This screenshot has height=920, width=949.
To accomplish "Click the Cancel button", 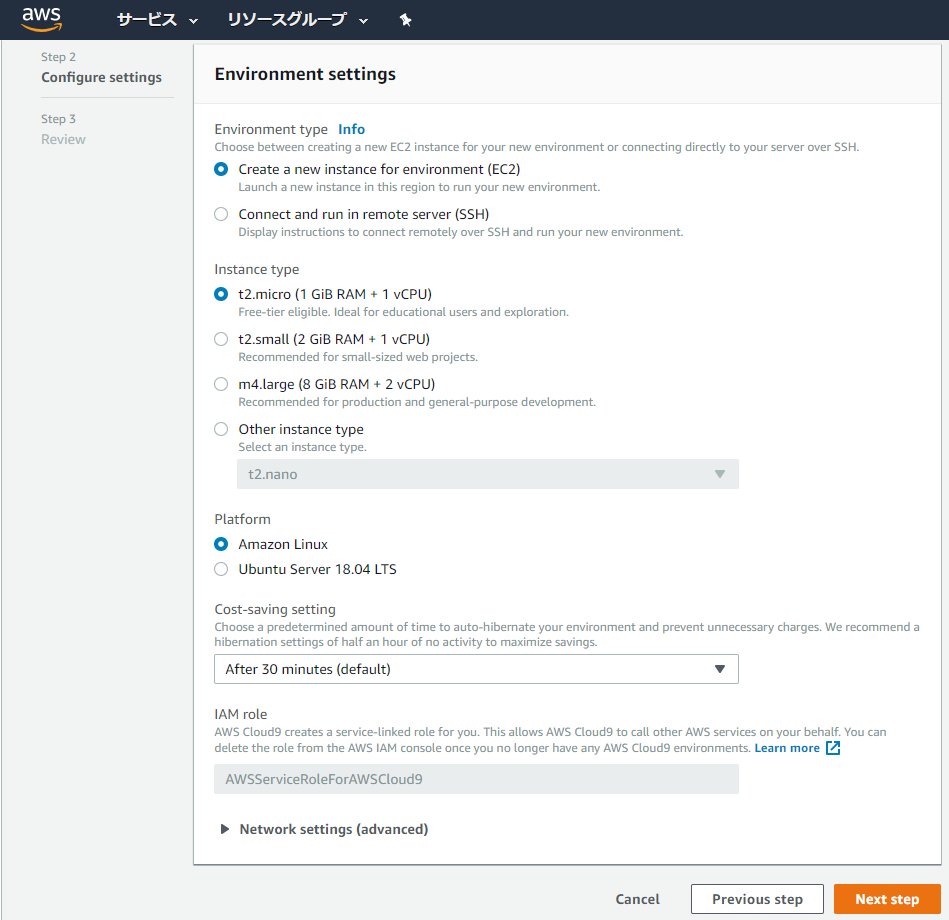I will 637,899.
